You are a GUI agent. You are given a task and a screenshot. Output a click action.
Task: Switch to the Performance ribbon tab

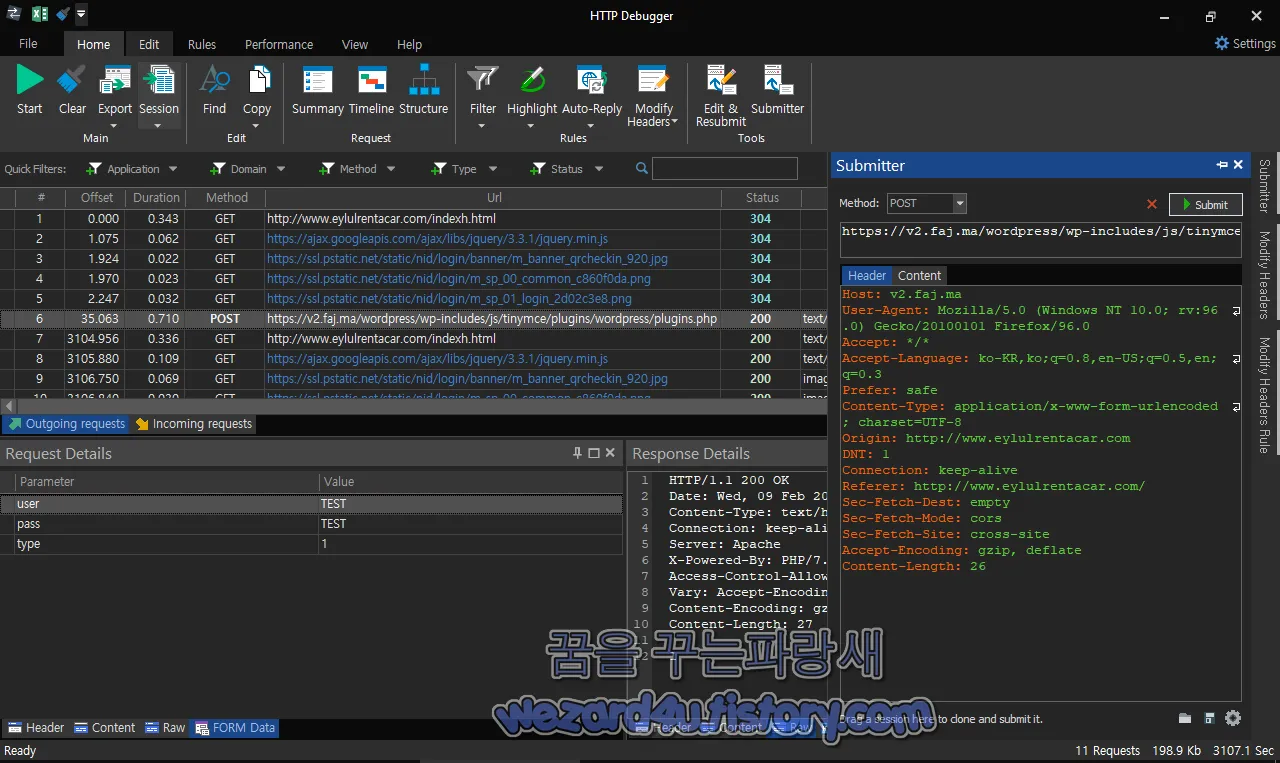279,44
